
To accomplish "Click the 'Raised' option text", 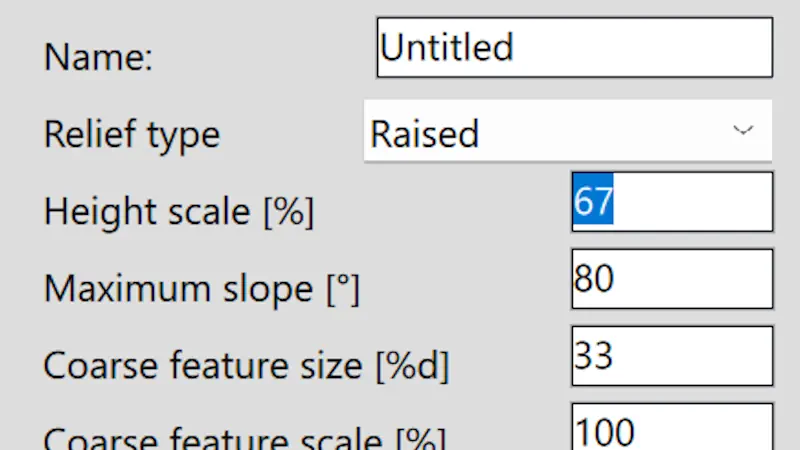I will tap(424, 133).
